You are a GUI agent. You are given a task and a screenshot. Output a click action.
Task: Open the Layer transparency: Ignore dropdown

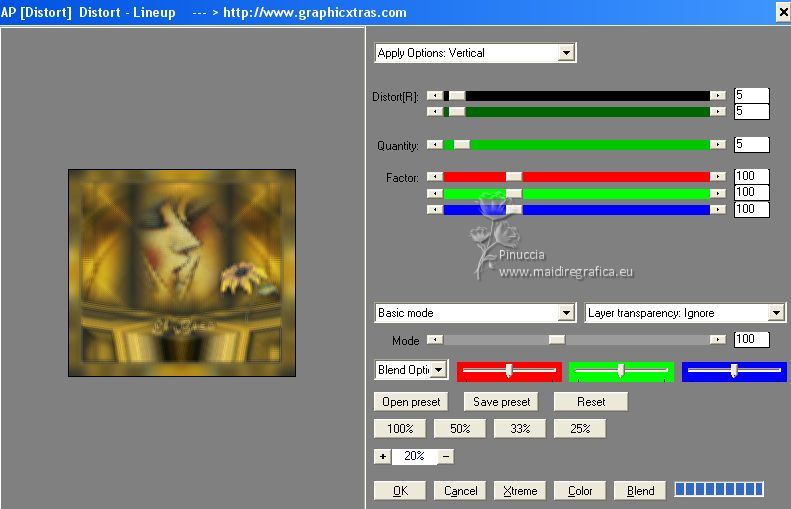coord(685,313)
